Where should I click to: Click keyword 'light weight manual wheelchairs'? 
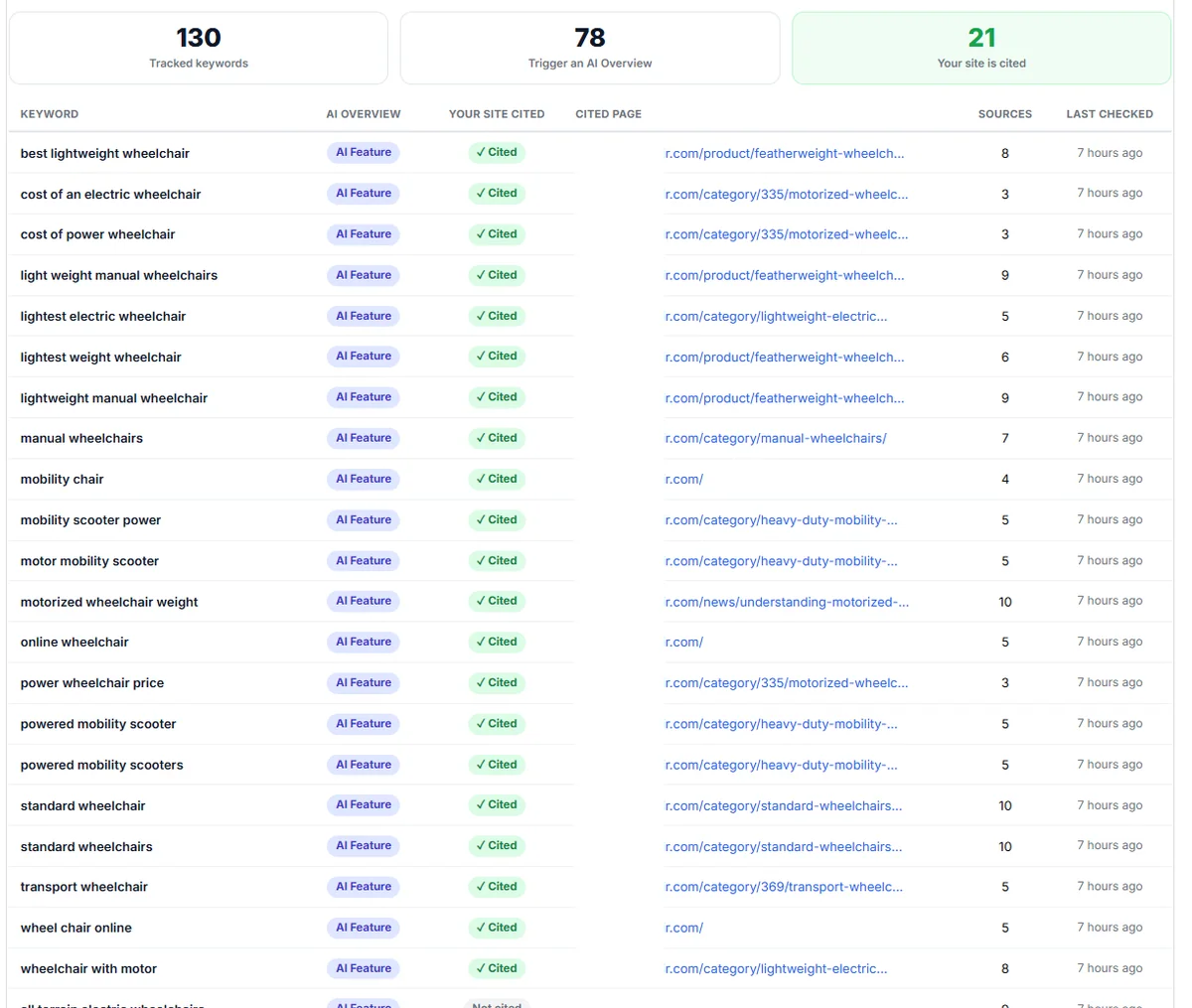pyautogui.click(x=118, y=275)
